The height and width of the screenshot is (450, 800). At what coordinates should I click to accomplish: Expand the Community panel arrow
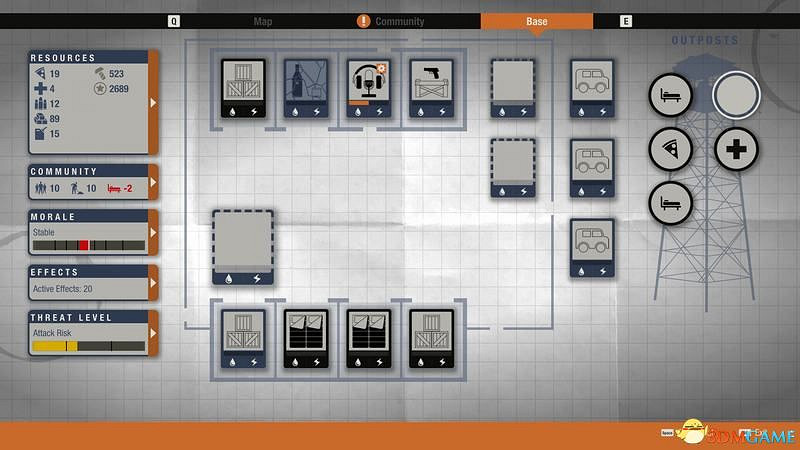153,183
